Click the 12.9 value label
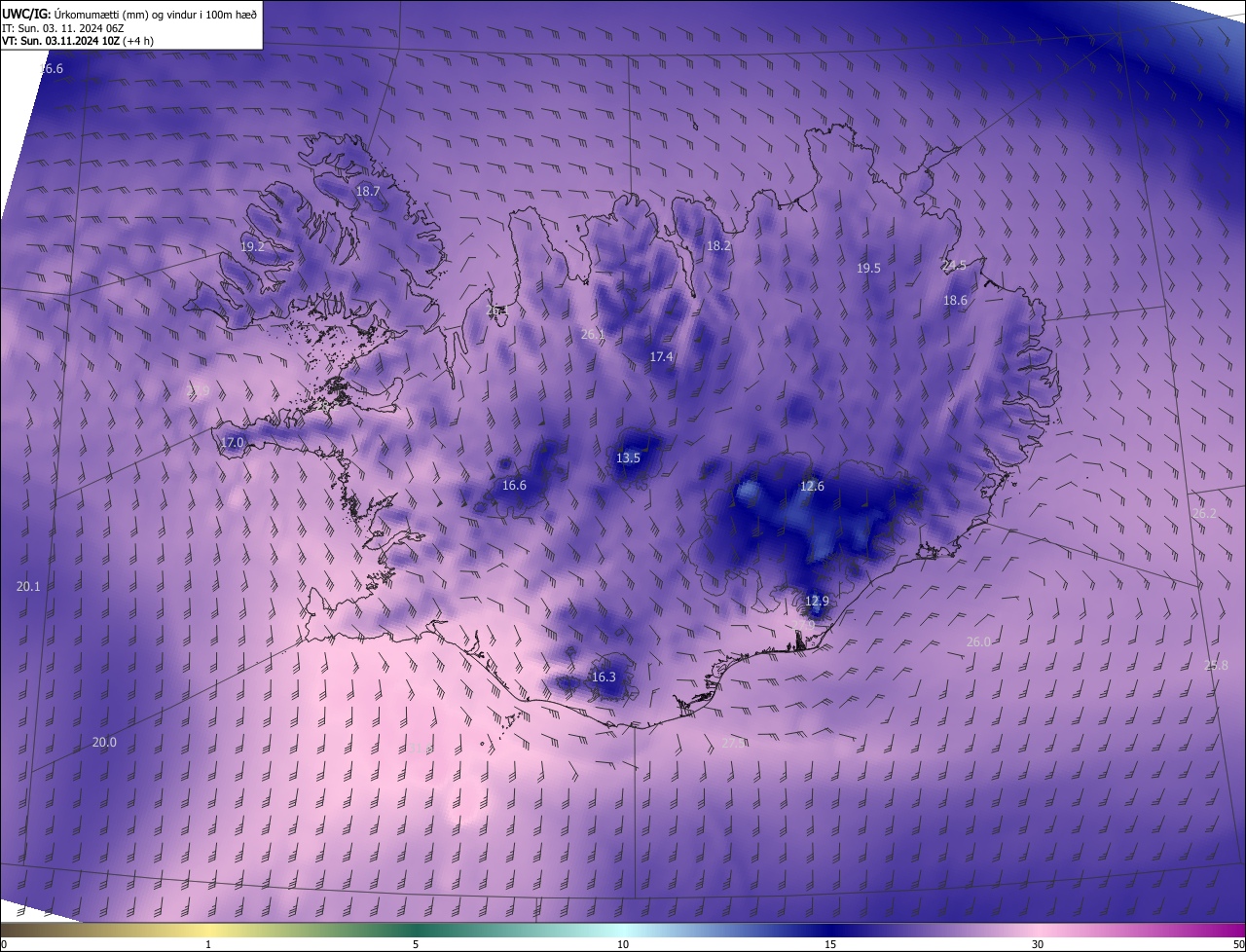Viewport: 1246px width, 952px height. 818,601
